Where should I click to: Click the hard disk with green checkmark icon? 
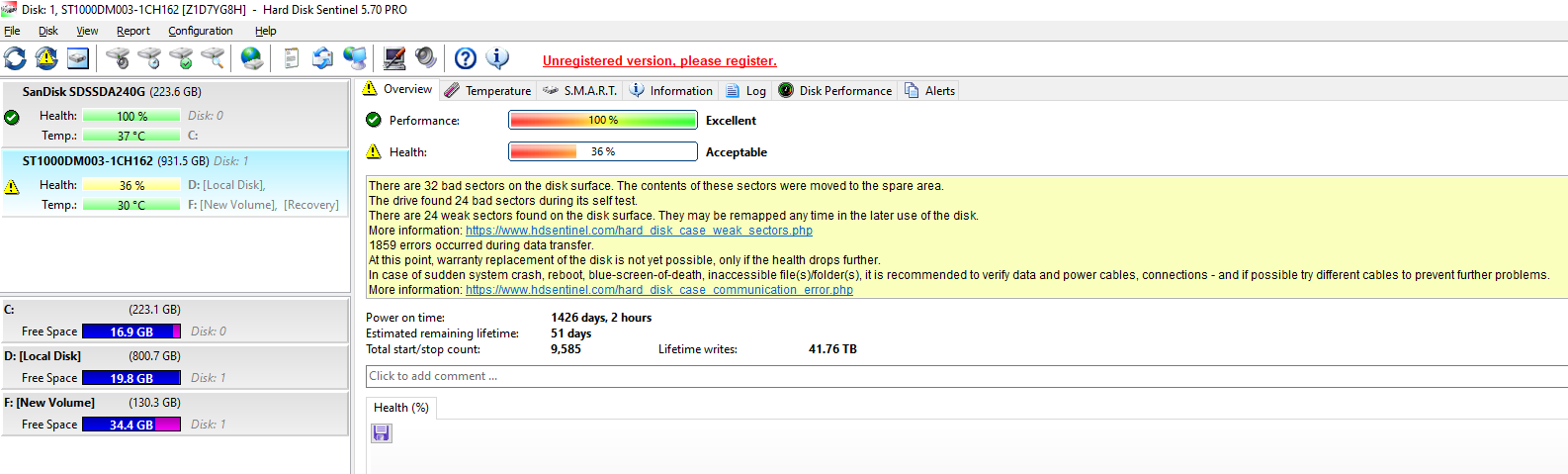pos(181,58)
